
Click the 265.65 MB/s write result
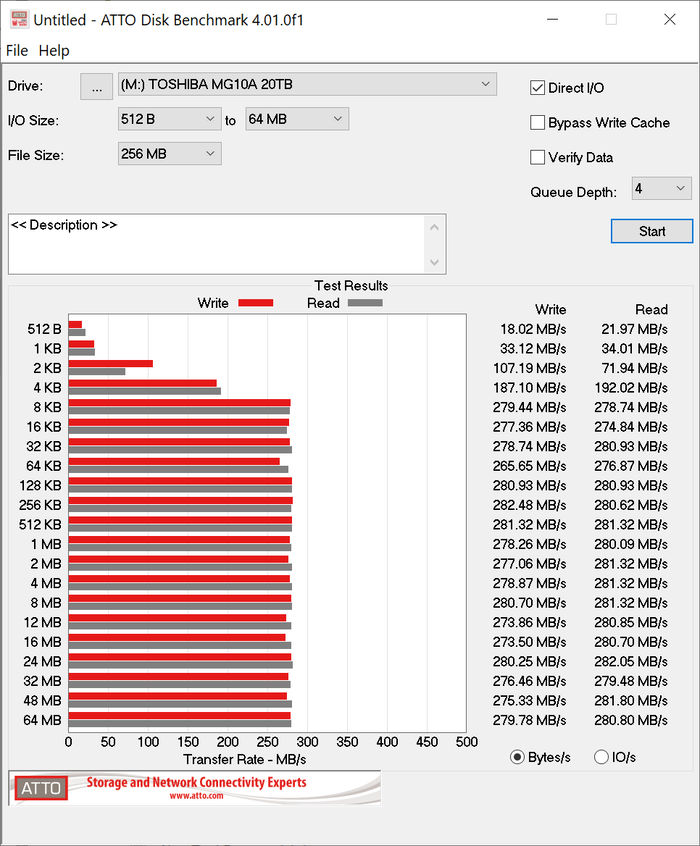(x=529, y=466)
